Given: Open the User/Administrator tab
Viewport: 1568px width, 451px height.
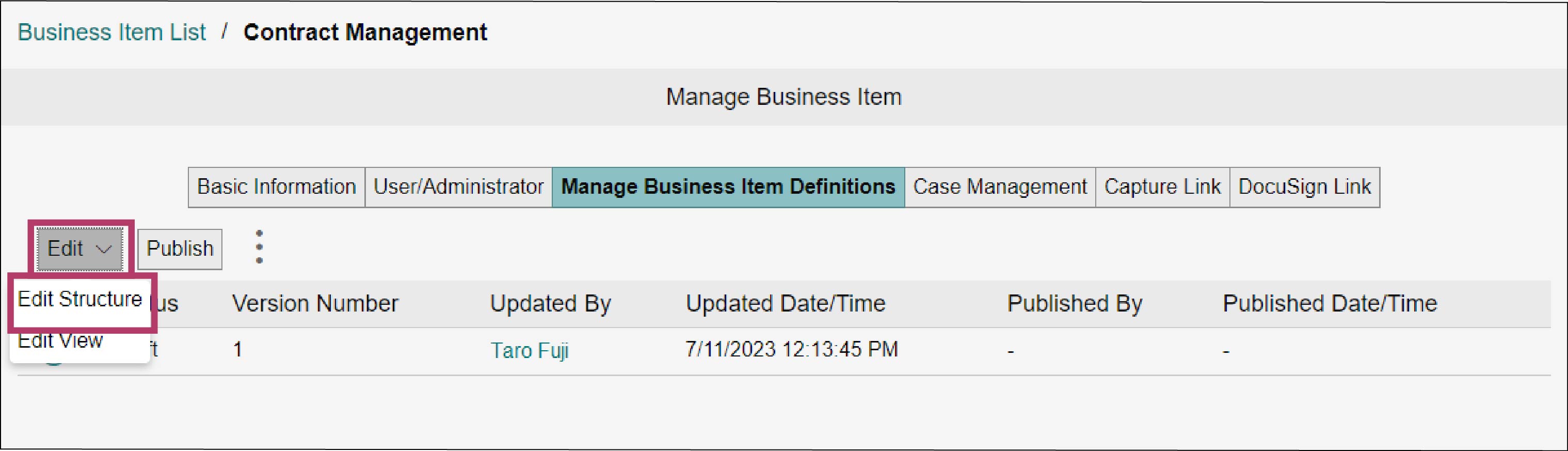Looking at the screenshot, I should point(458,187).
